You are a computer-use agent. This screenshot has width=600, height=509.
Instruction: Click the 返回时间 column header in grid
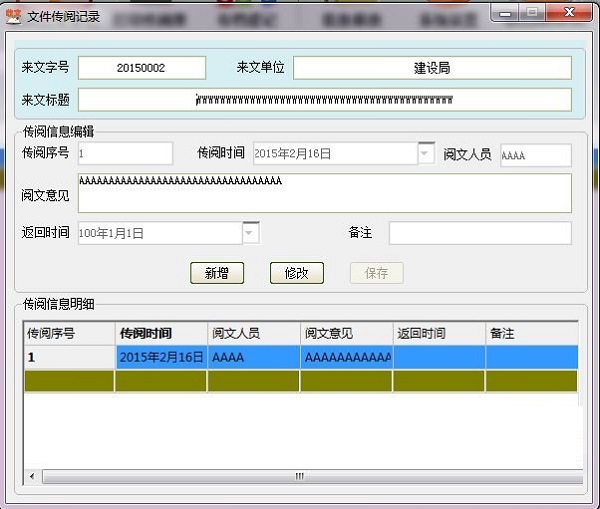tap(439, 333)
